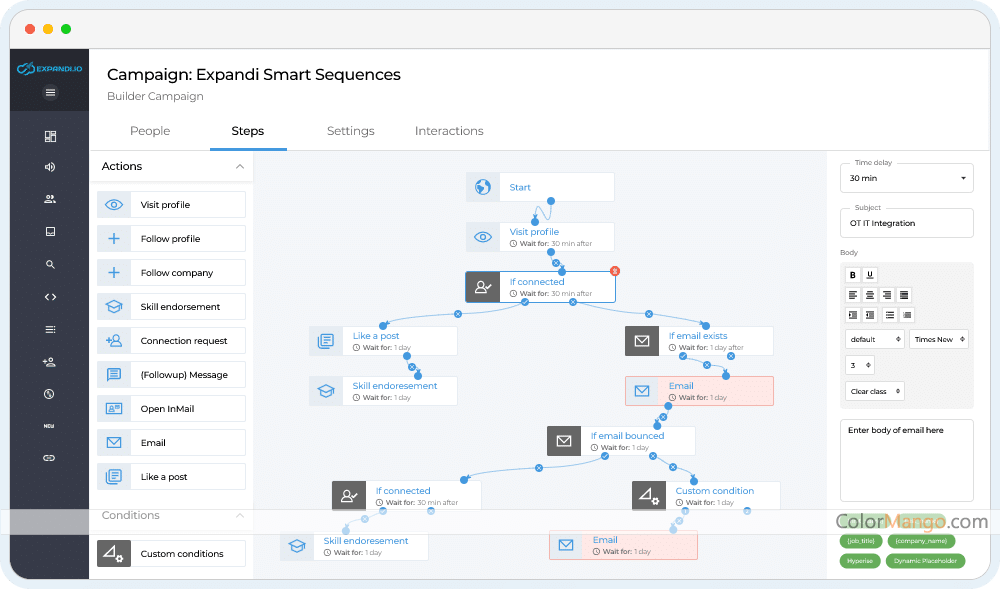Open the dashboard icon in left sidebar
Viewport: 1000px width, 589px height.
tap(50, 136)
